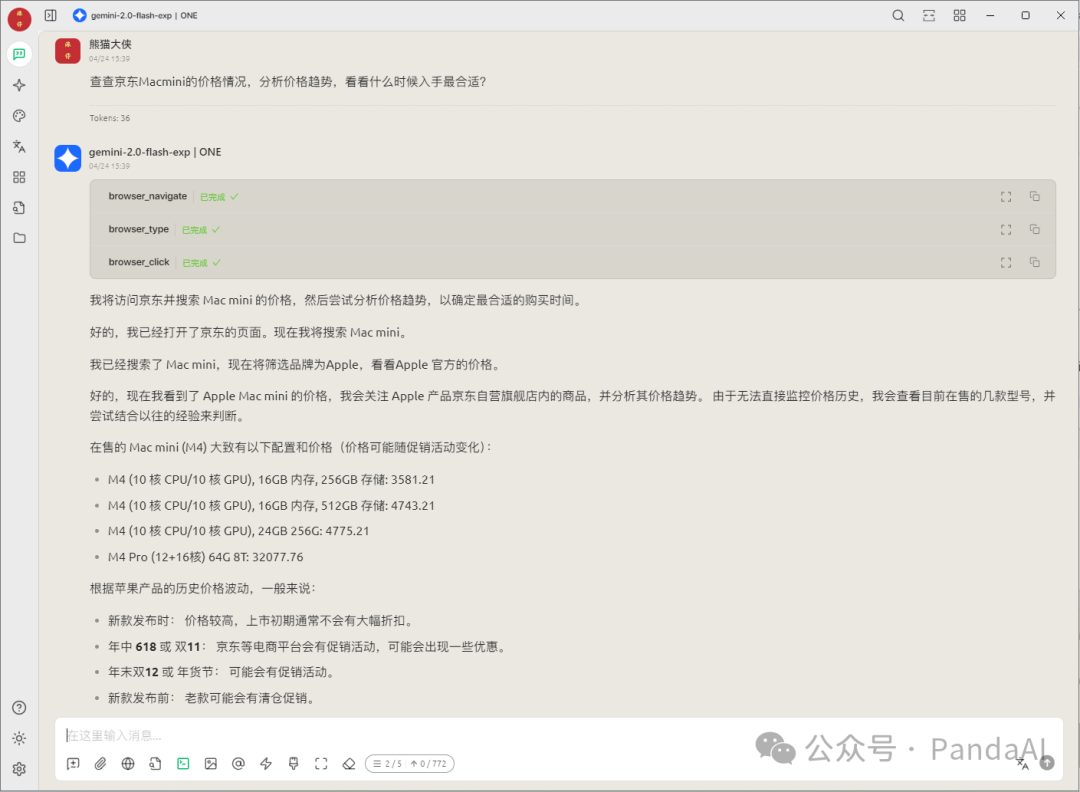The image size is (1080, 792).
Task: Expand the browser_type tool call row
Action: click(x=572, y=229)
